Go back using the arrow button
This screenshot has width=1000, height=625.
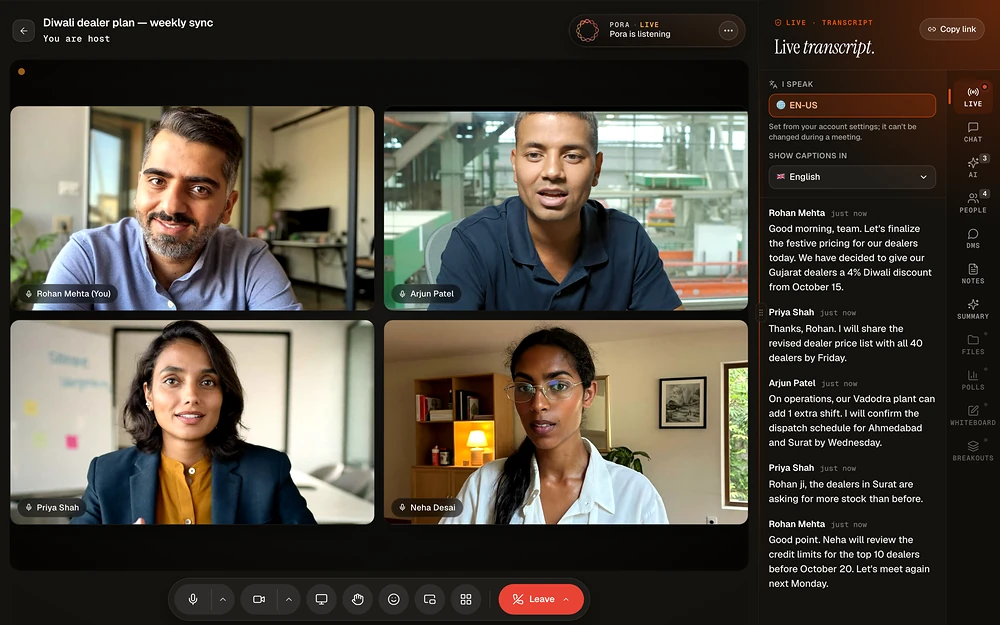coord(24,30)
